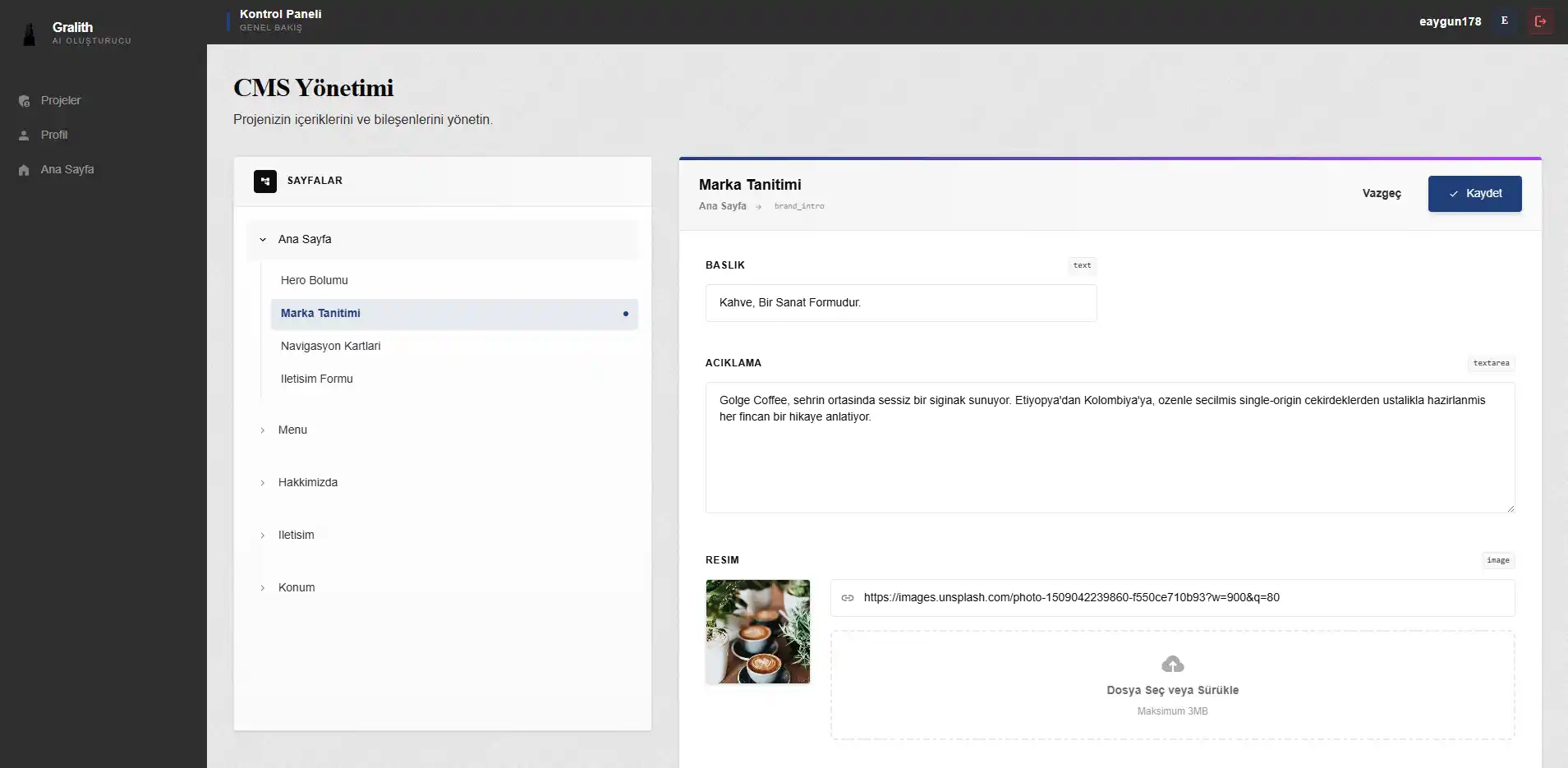Click the breadcrumb arrow after Ana Sayfa
Screen dimensions: 1568x768
pyautogui.click(x=758, y=207)
